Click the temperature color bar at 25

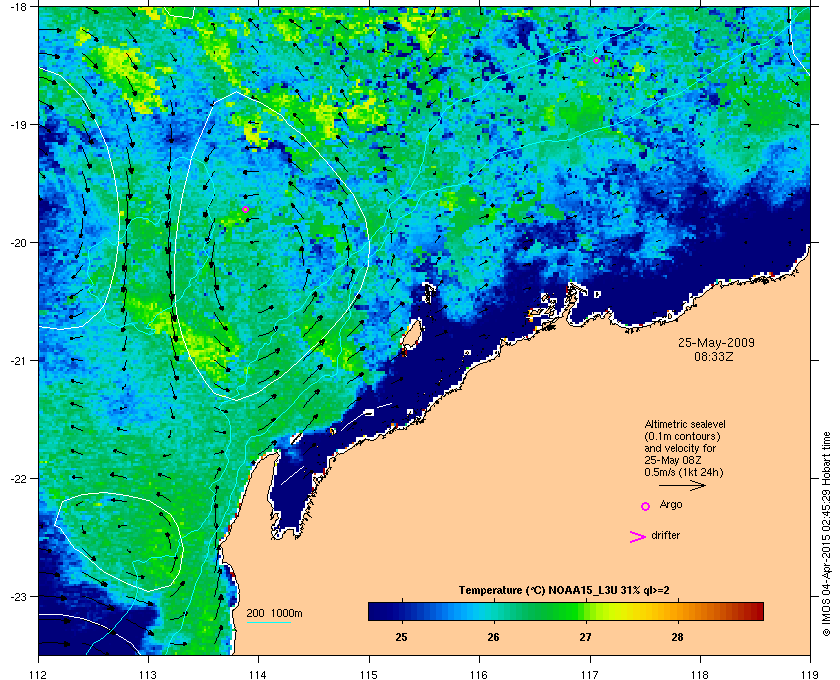tap(401, 611)
